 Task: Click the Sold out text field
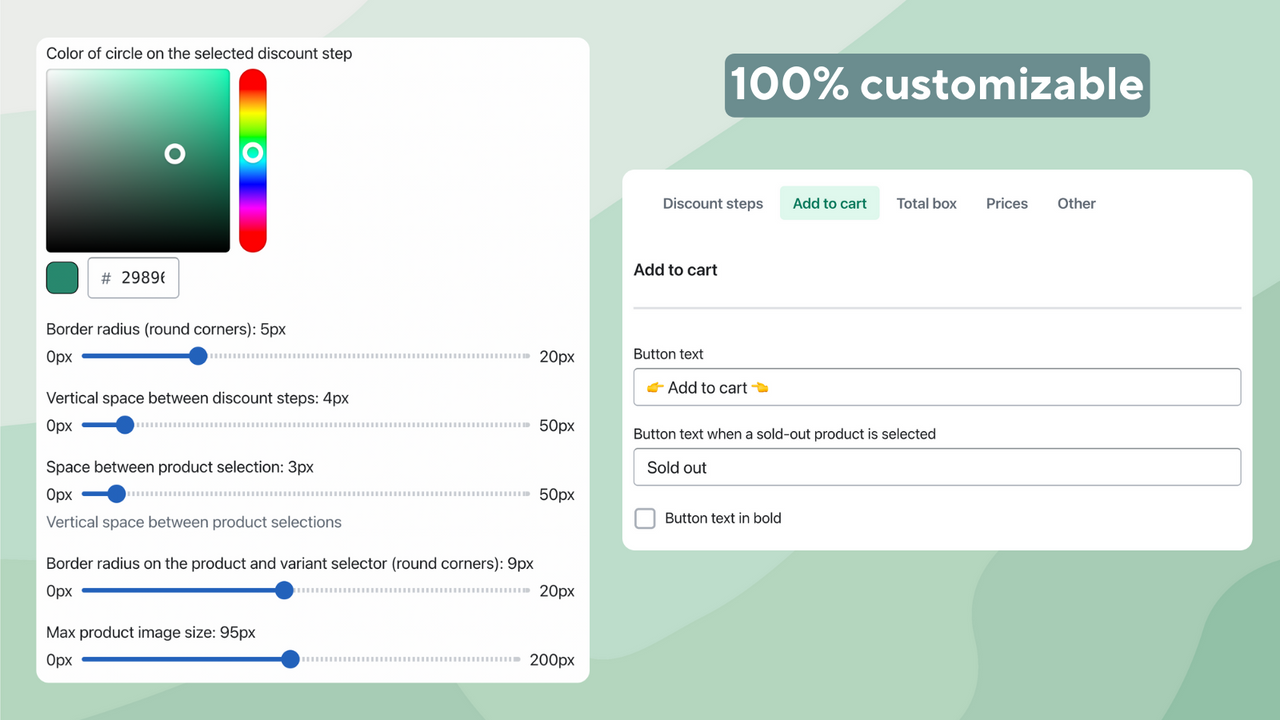pyautogui.click(x=937, y=467)
